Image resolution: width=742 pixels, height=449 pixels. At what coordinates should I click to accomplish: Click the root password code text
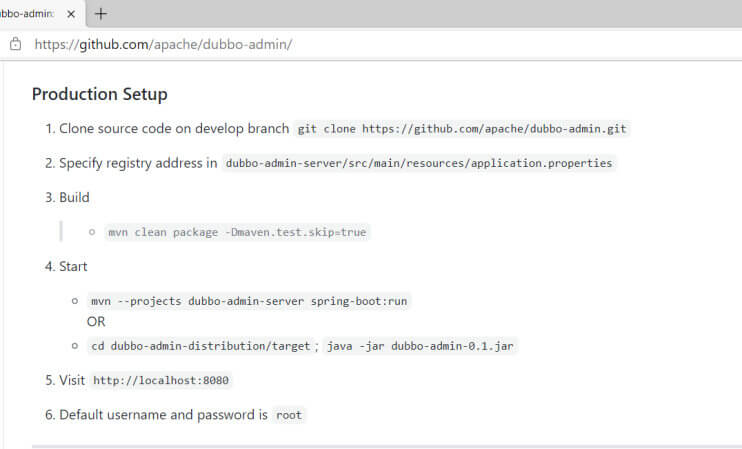point(289,415)
